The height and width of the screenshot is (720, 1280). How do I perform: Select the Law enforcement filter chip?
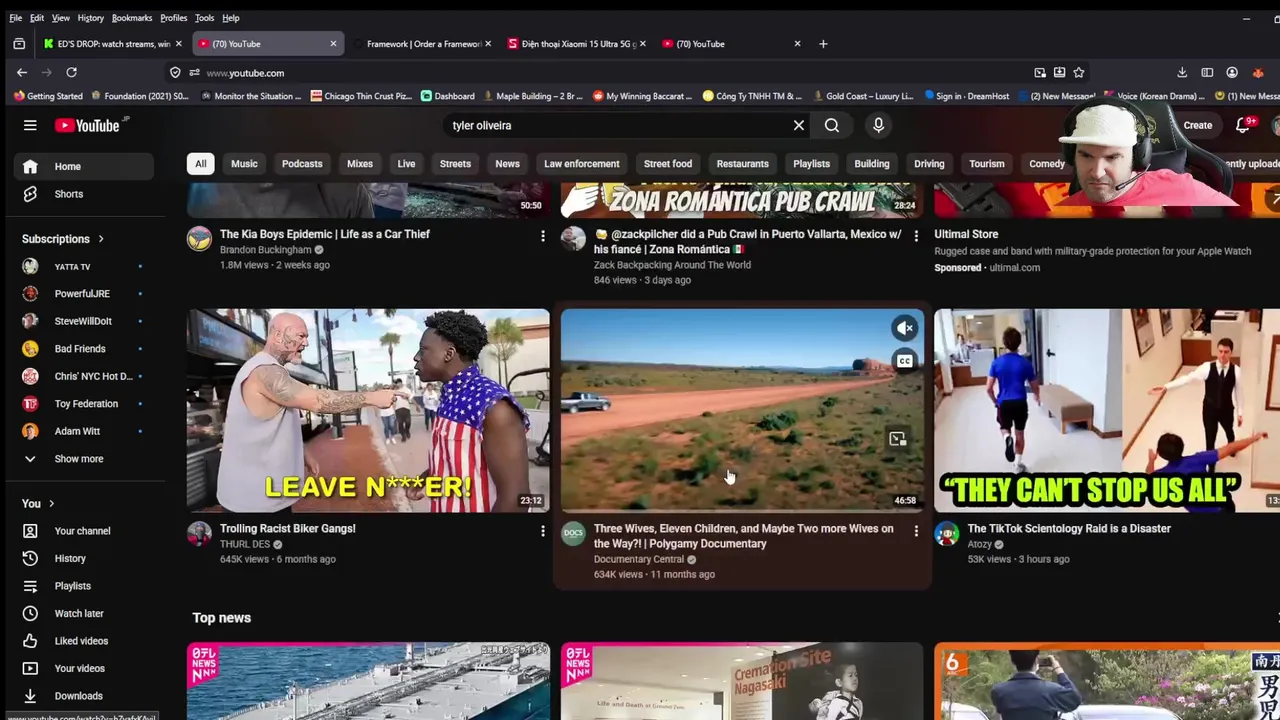582,164
